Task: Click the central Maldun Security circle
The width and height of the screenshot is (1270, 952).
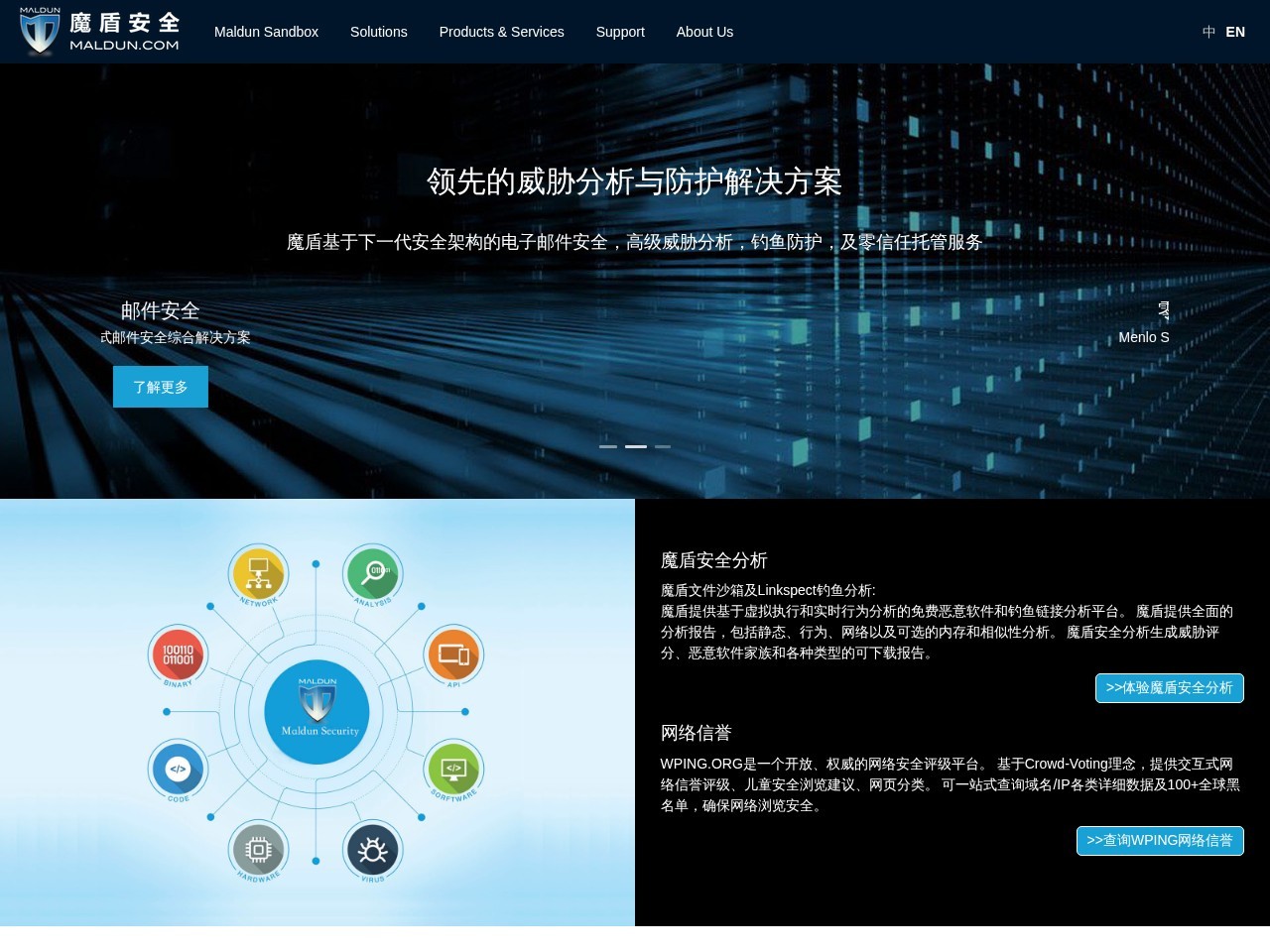Action: click(x=317, y=711)
